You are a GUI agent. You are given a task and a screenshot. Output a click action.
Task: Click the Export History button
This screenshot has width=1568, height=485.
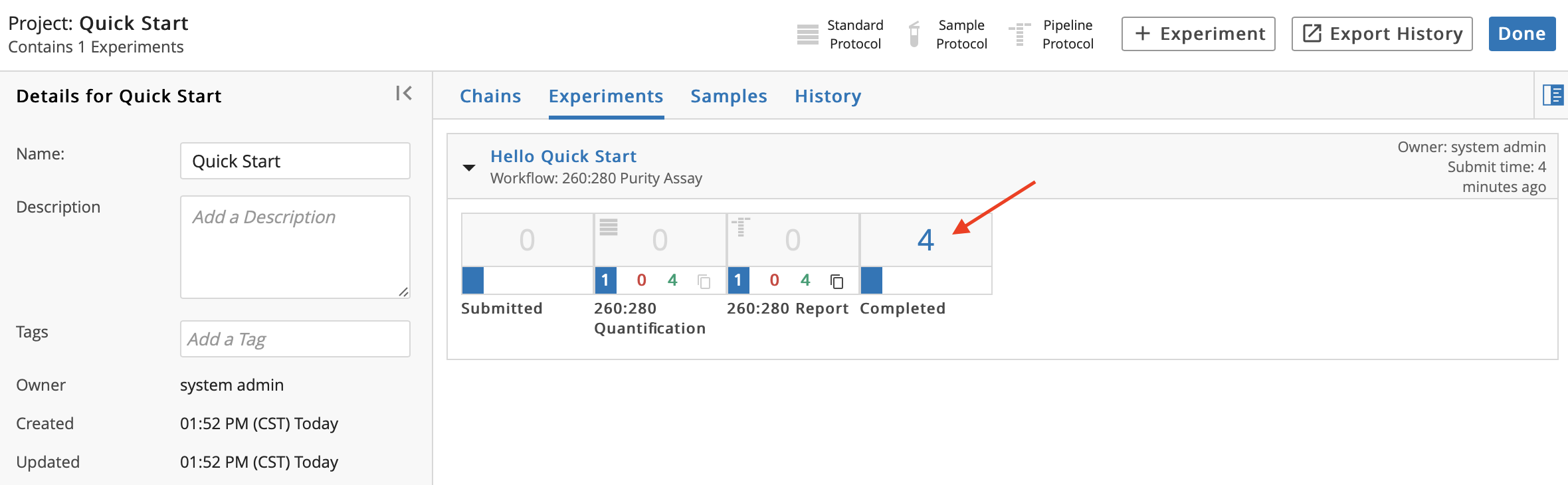point(1382,34)
